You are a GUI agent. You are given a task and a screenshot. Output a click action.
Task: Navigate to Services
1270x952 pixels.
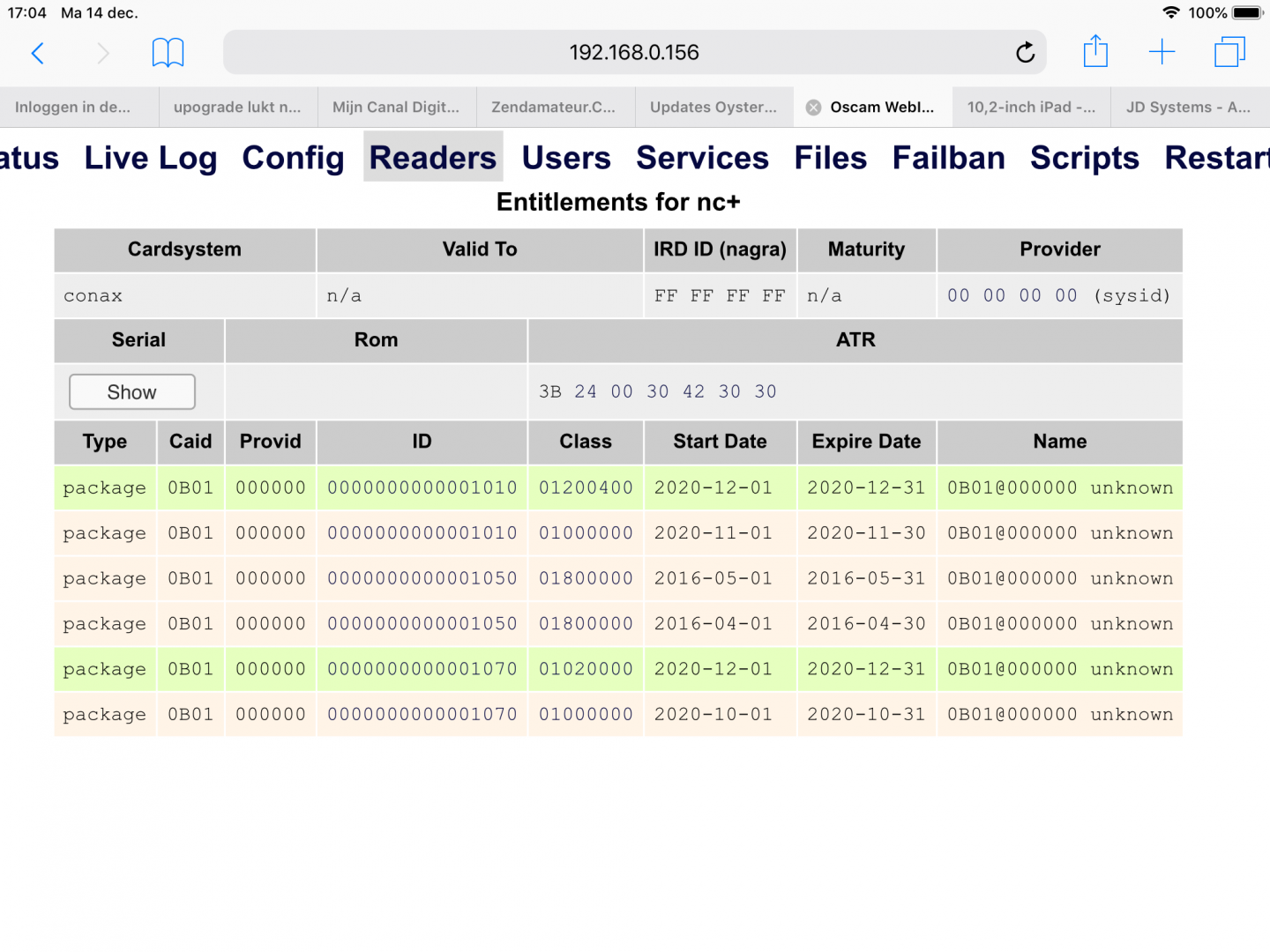coord(702,158)
